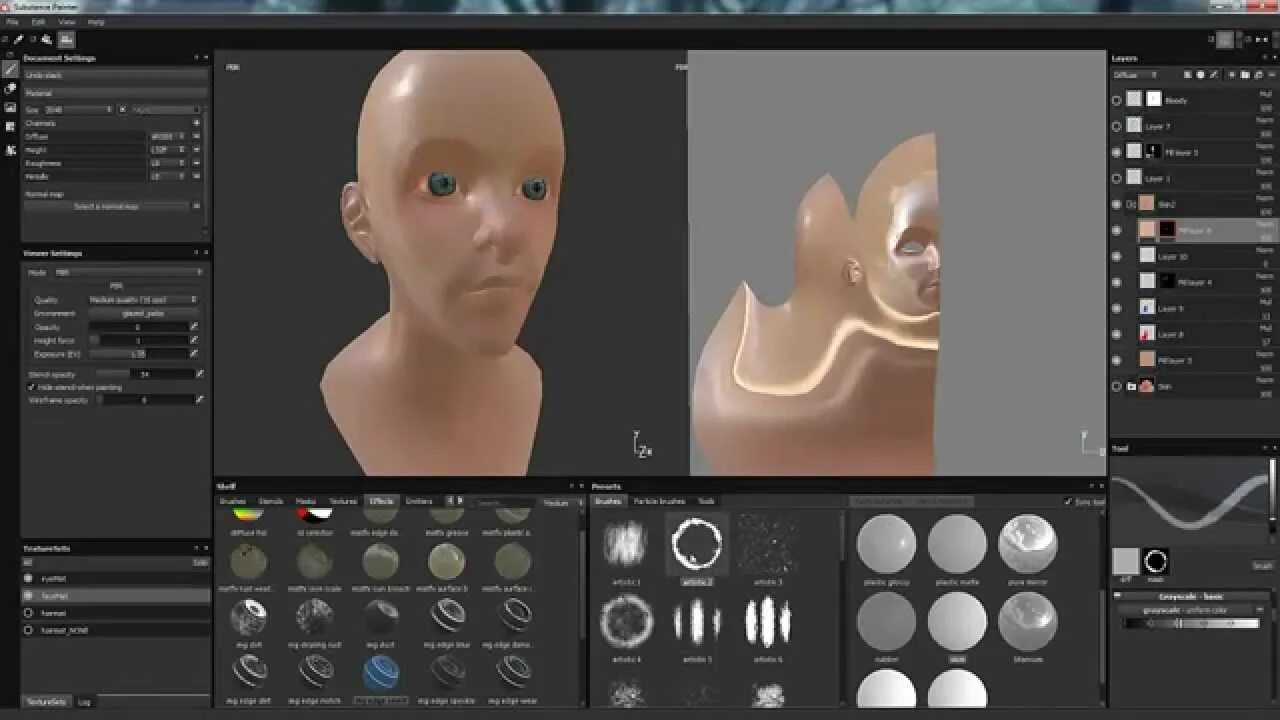The image size is (1280, 720).
Task: Toggle visibility of Fill layer 5
Action: [1117, 152]
